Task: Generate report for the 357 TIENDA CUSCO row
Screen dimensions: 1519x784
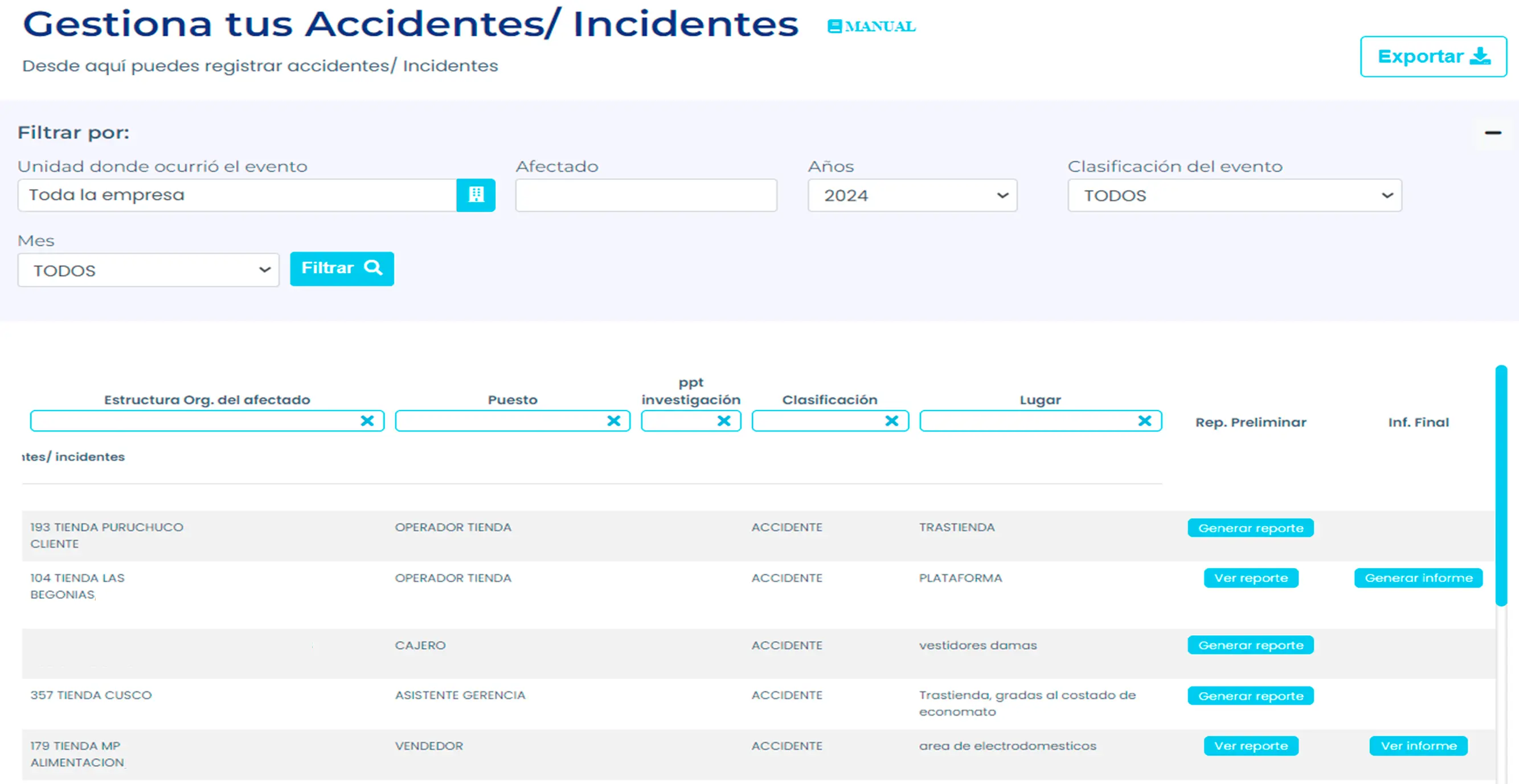Action: pyautogui.click(x=1250, y=696)
